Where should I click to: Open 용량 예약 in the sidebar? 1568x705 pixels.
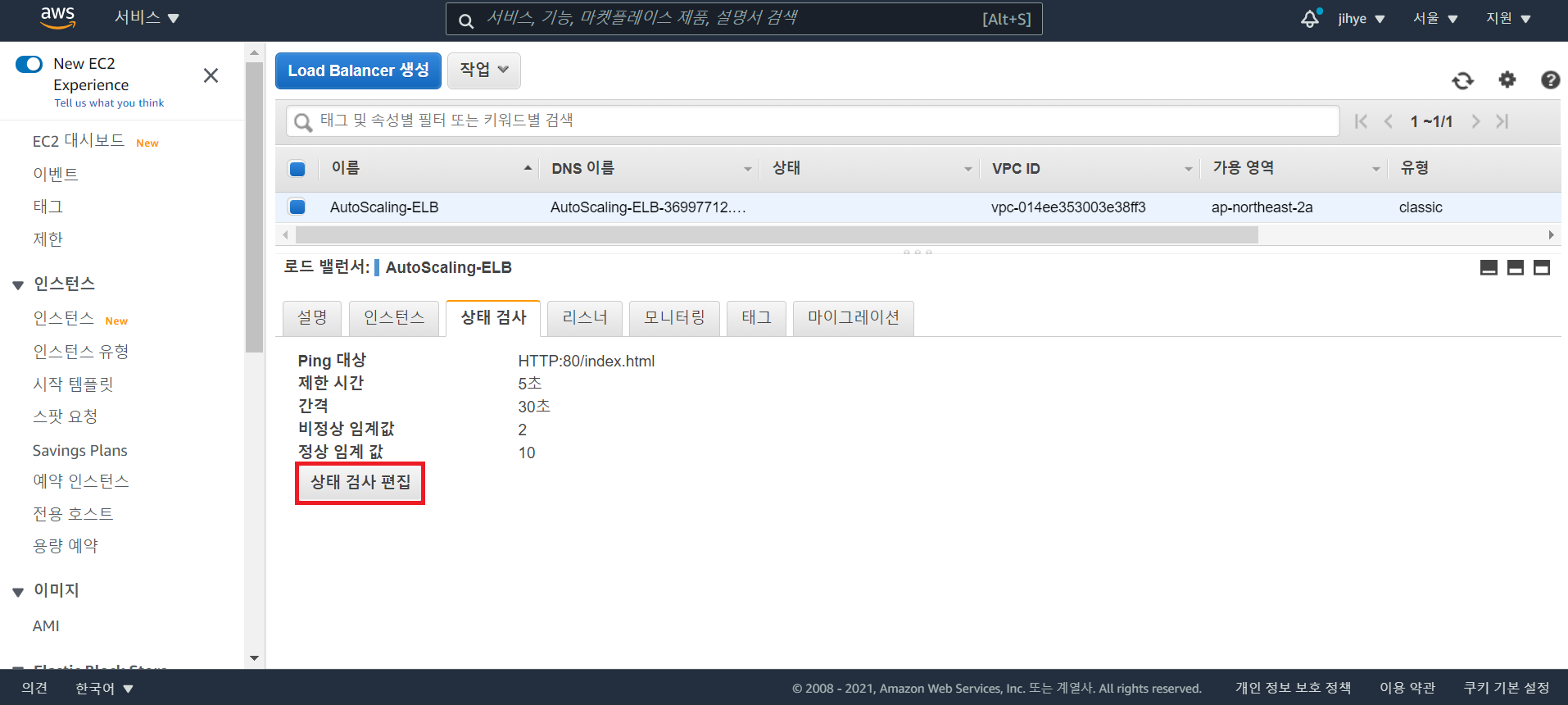[x=65, y=546]
